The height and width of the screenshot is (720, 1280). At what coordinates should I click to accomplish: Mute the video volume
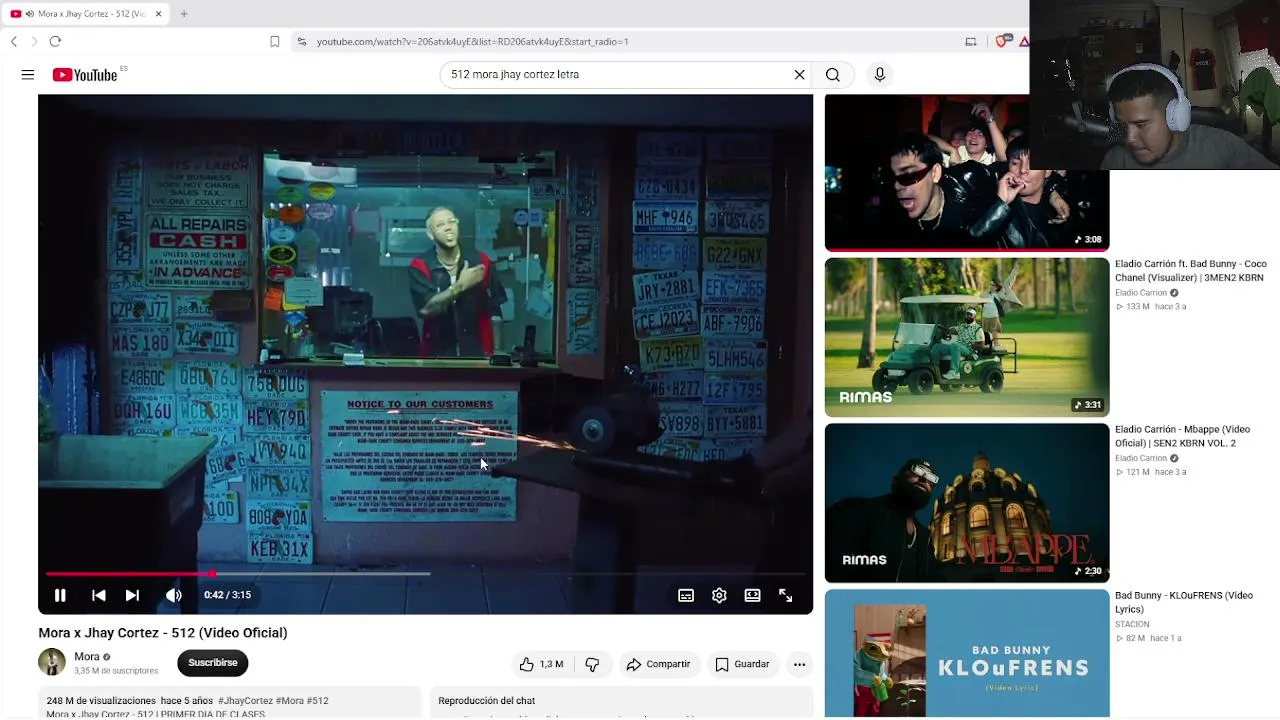(173, 595)
